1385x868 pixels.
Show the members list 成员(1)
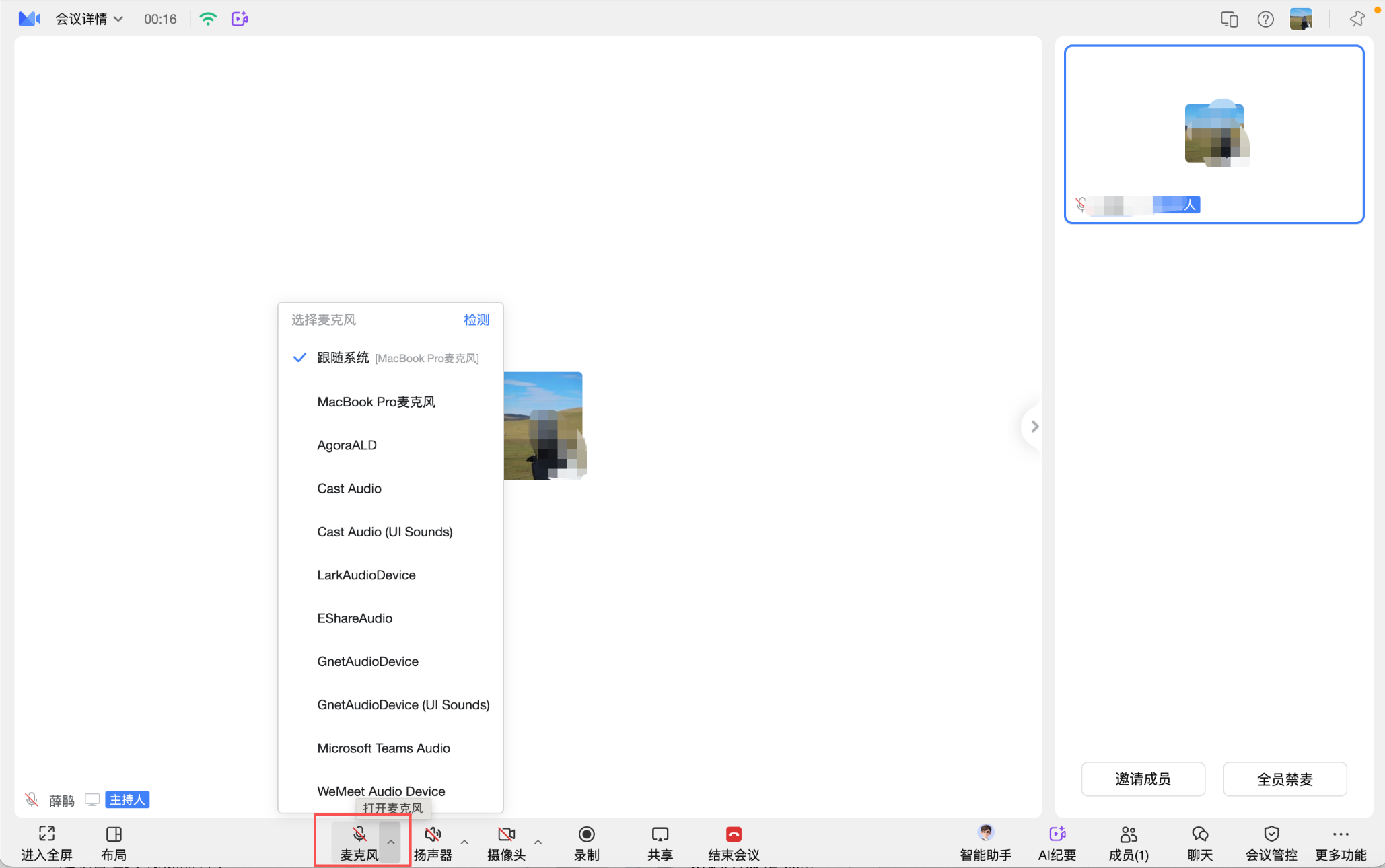coord(1129,842)
